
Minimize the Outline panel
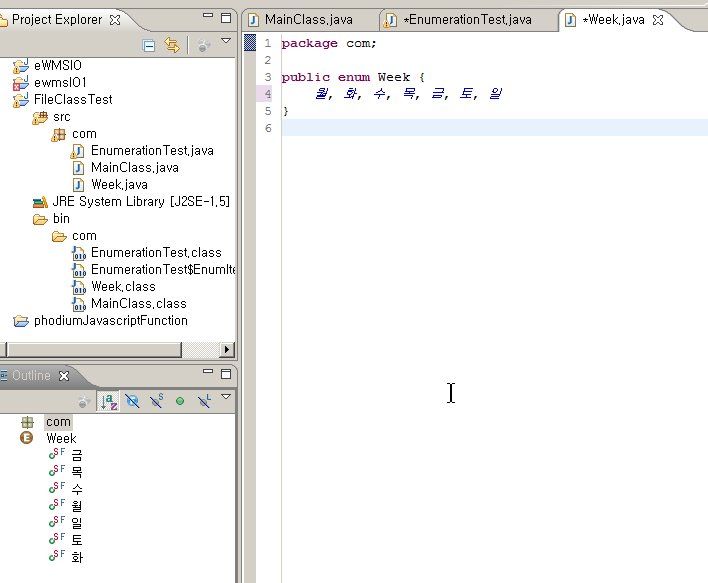[208, 371]
